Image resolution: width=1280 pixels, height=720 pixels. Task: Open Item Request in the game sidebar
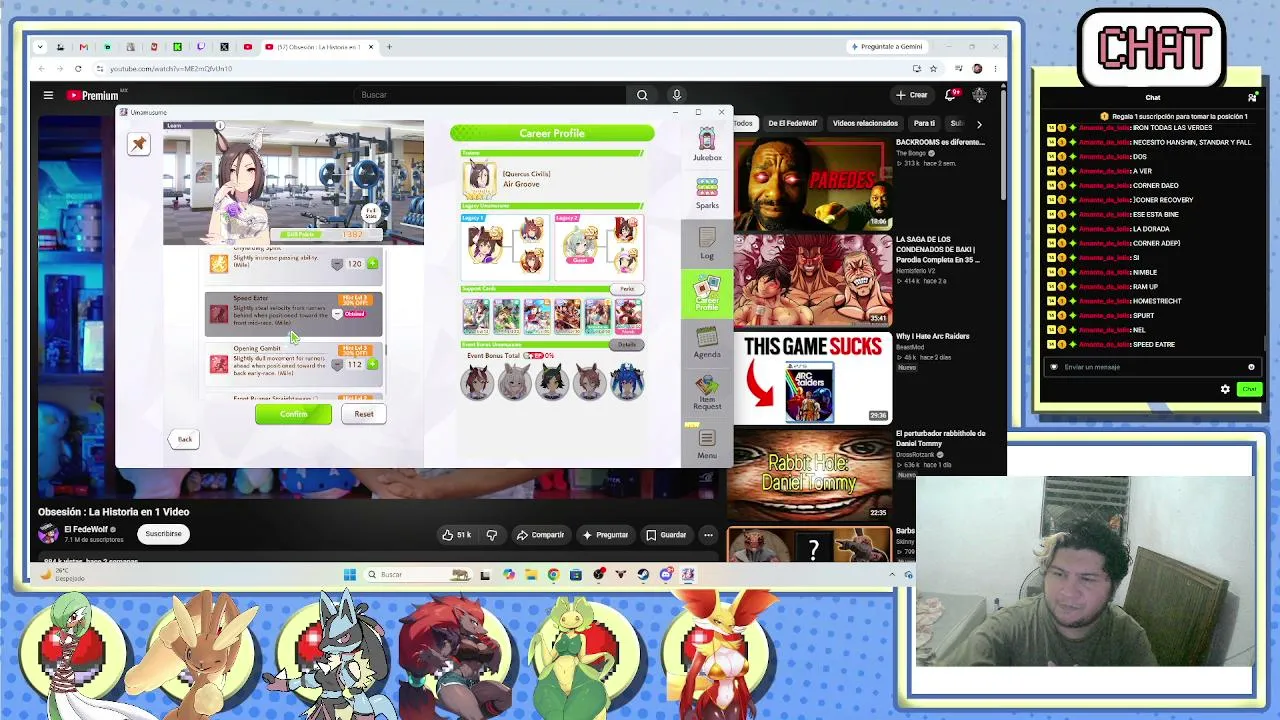(x=707, y=392)
